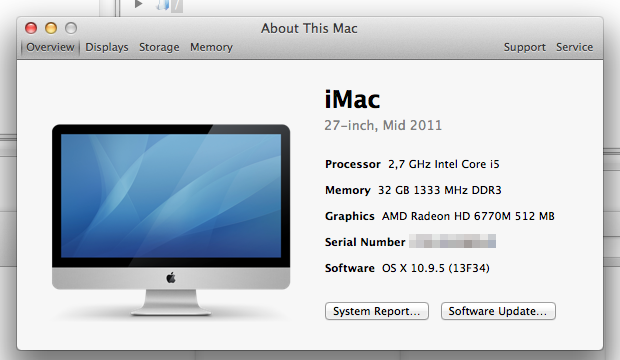Open the Service section
The height and width of the screenshot is (360, 620).
pyautogui.click(x=575, y=47)
